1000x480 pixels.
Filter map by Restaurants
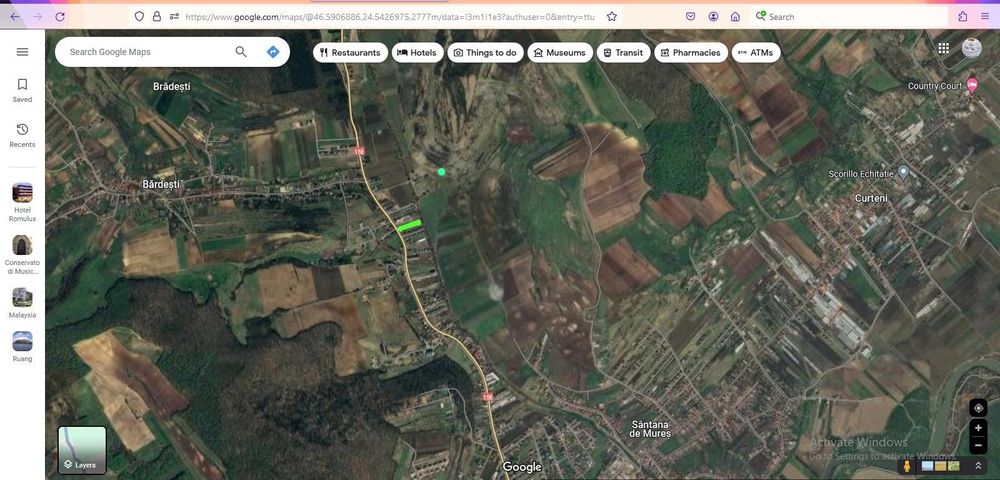click(x=350, y=53)
